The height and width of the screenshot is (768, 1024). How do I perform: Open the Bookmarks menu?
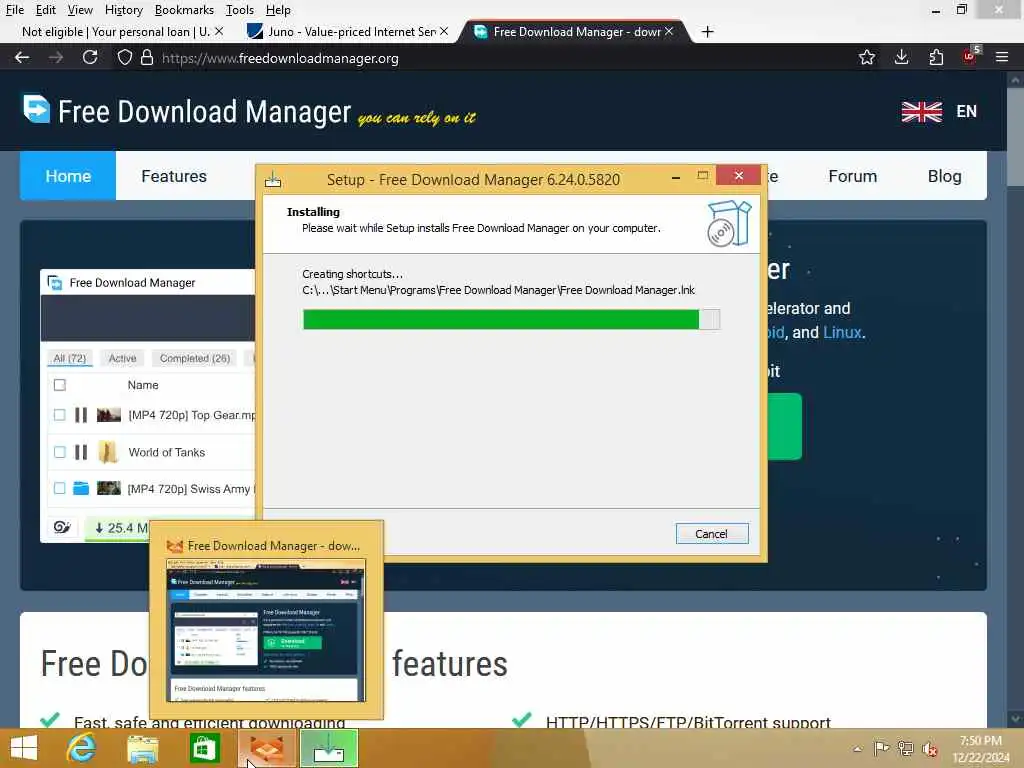point(184,10)
